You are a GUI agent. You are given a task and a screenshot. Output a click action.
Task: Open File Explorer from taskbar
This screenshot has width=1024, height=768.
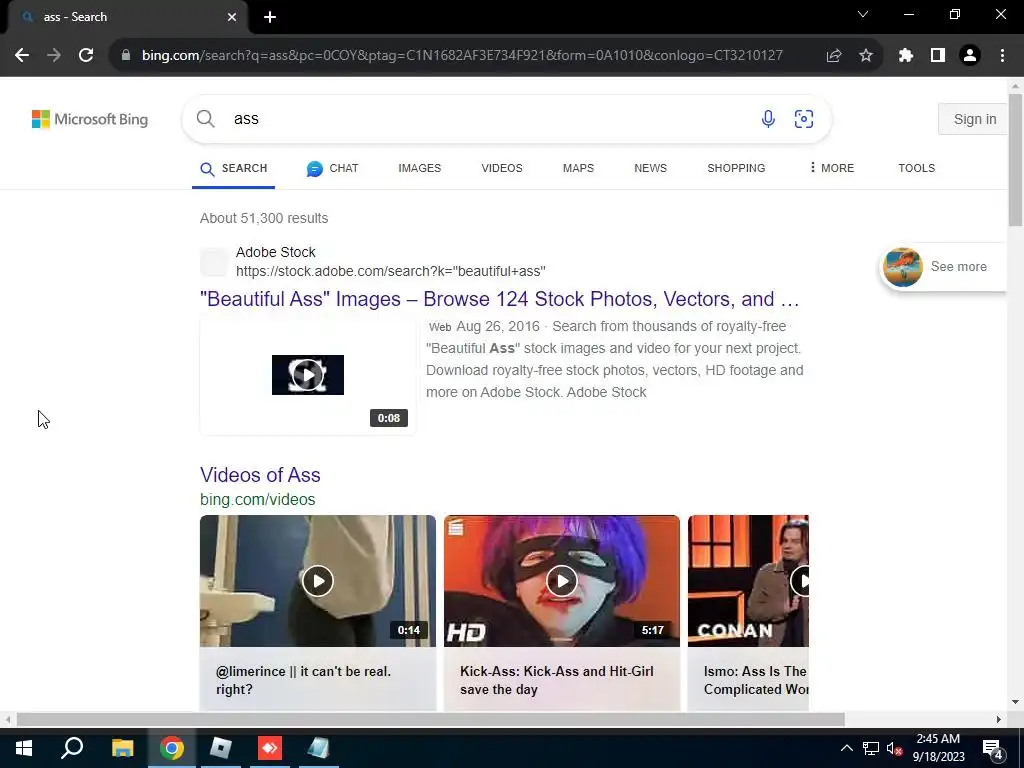[122, 748]
